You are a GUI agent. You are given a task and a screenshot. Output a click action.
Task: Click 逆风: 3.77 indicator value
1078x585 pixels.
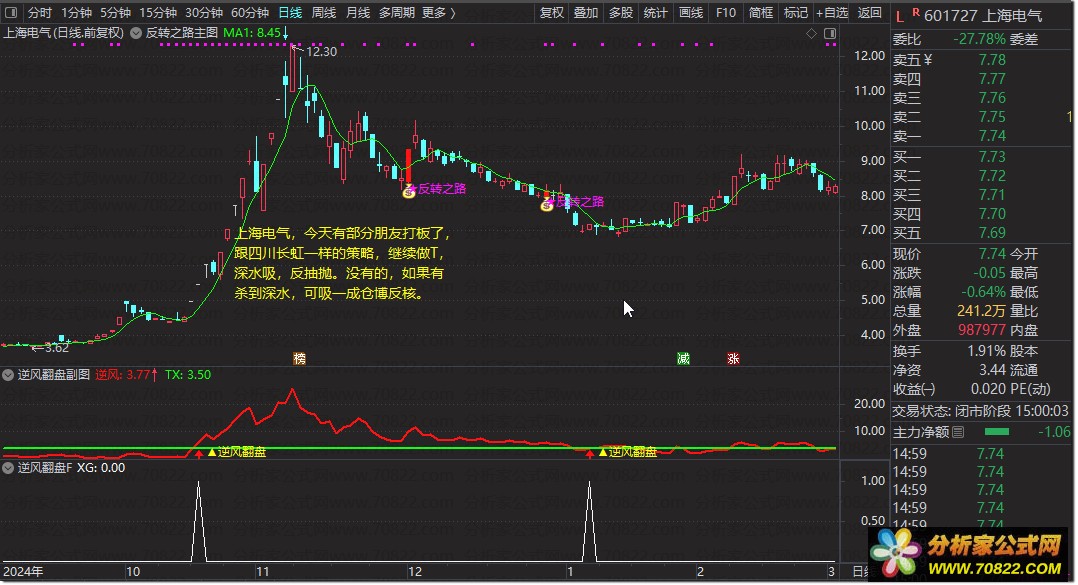click(x=122, y=375)
